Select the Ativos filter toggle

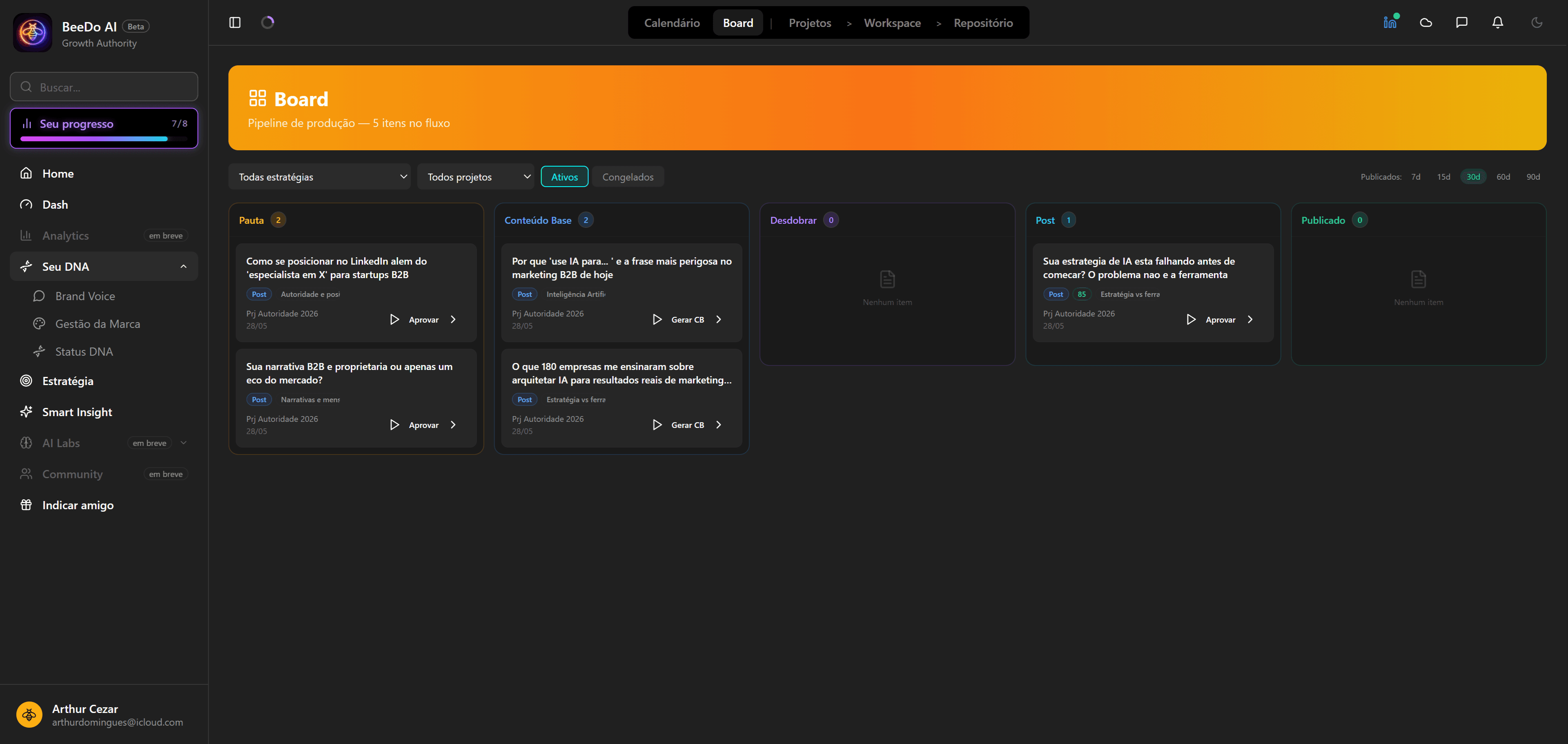564,177
